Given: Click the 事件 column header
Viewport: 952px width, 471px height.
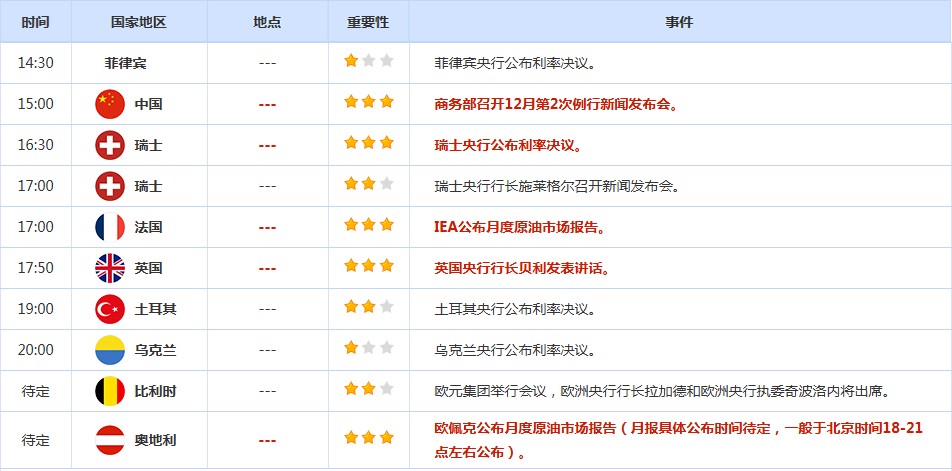Looking at the screenshot, I should pyautogui.click(x=679, y=22).
